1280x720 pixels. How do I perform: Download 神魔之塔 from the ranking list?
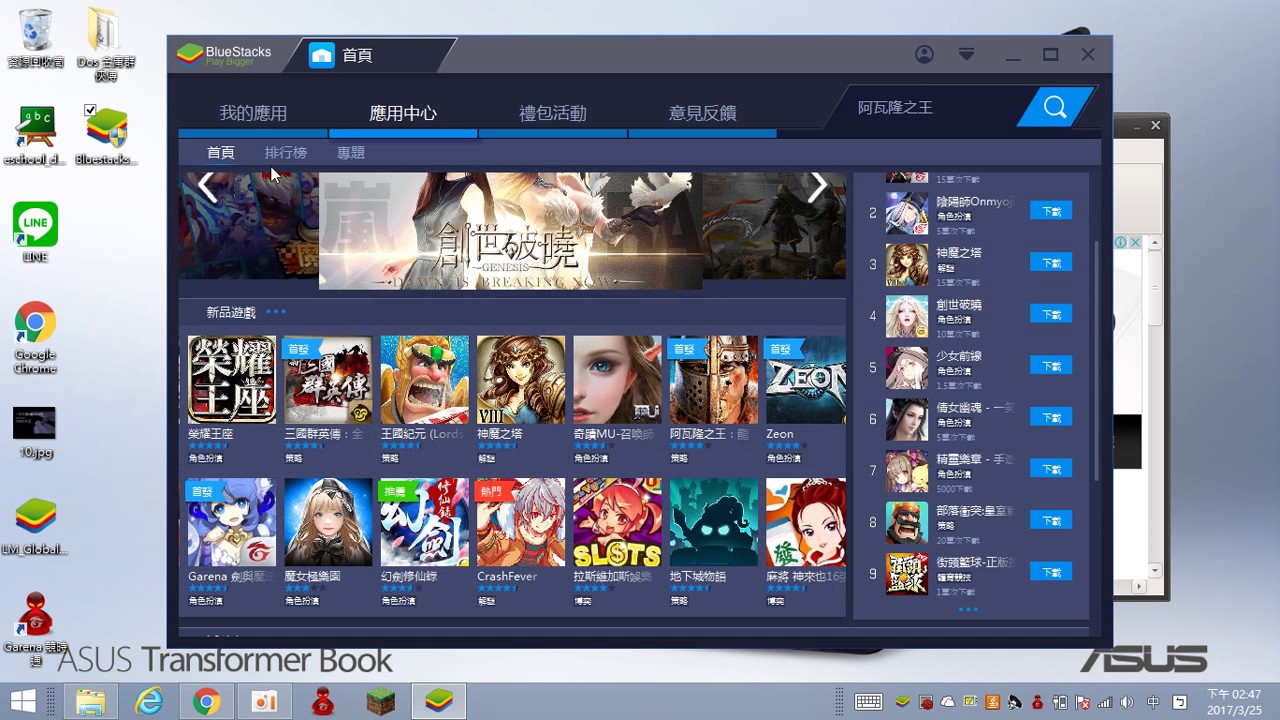point(1051,263)
